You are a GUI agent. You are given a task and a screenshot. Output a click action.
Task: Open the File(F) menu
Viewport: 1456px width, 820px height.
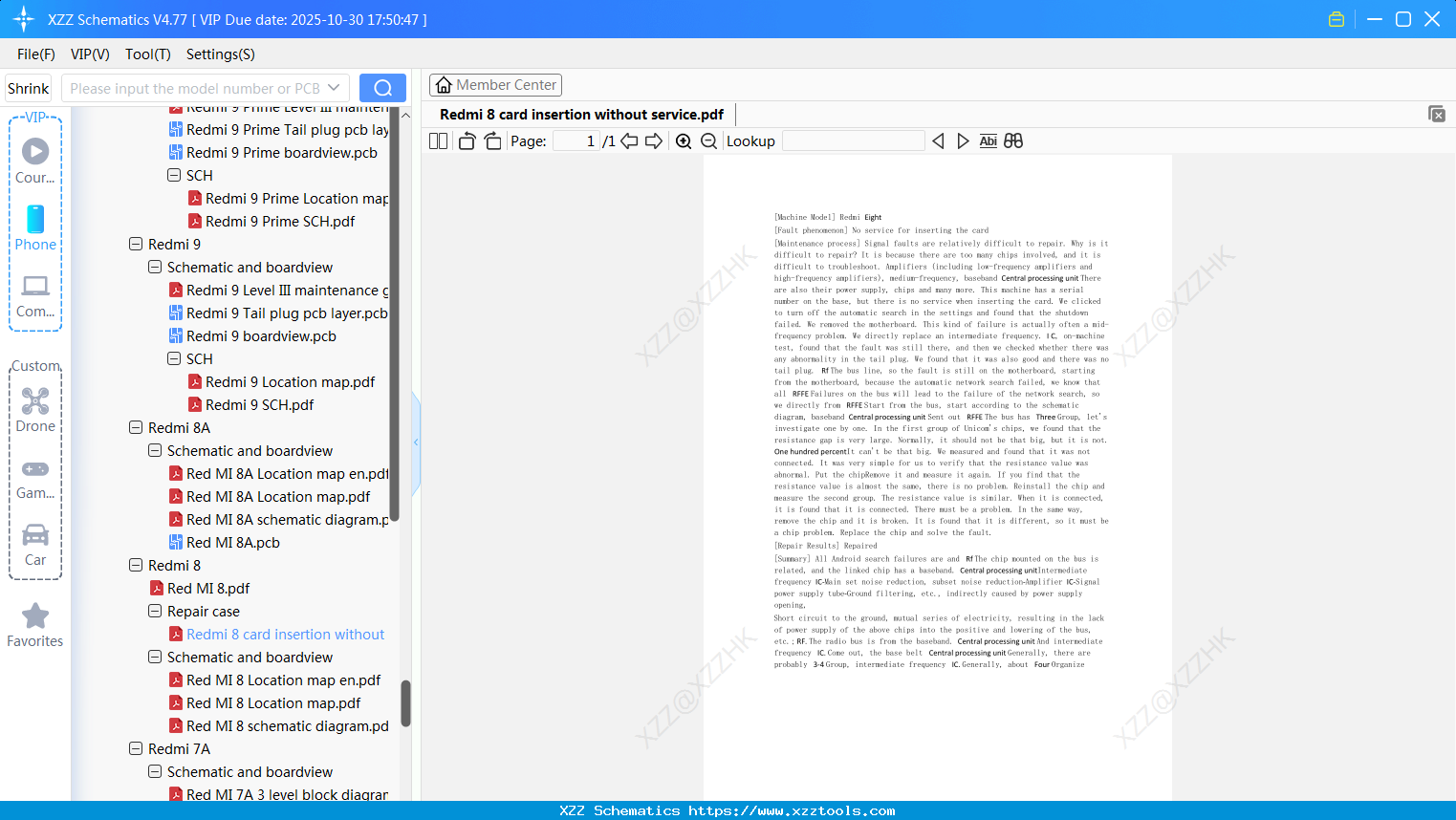[x=36, y=54]
